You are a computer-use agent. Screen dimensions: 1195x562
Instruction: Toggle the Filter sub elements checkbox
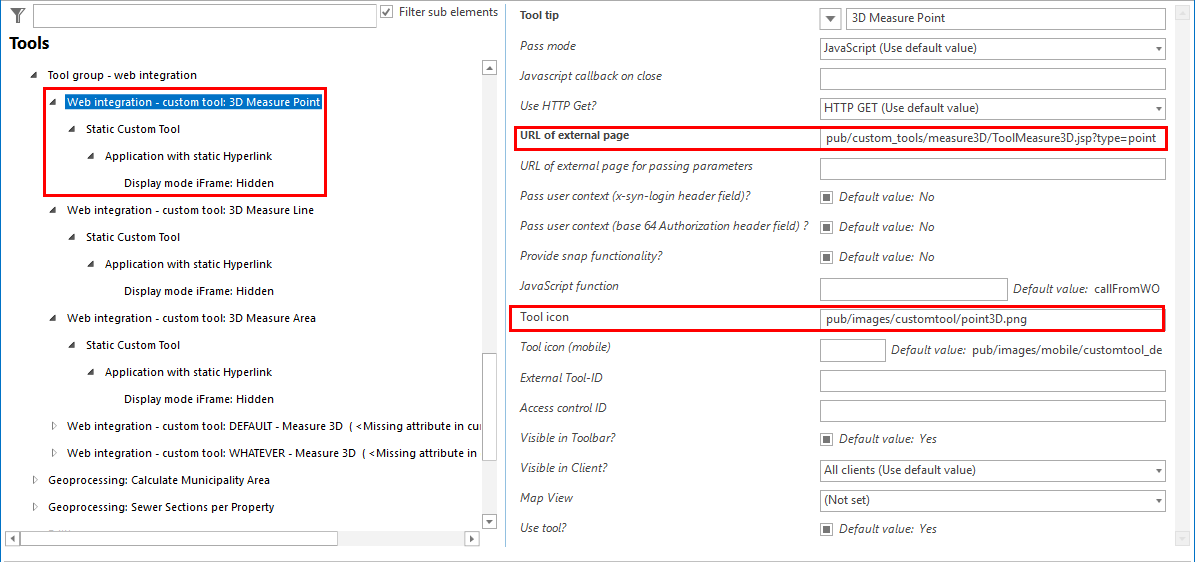click(387, 13)
